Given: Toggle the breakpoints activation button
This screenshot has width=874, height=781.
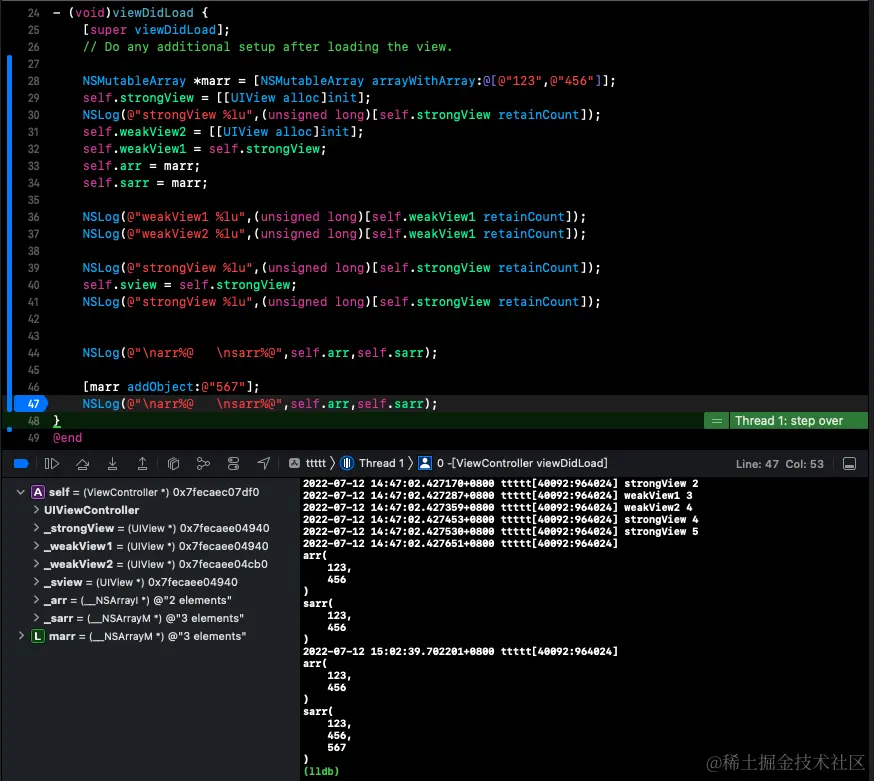Looking at the screenshot, I should click(21, 463).
